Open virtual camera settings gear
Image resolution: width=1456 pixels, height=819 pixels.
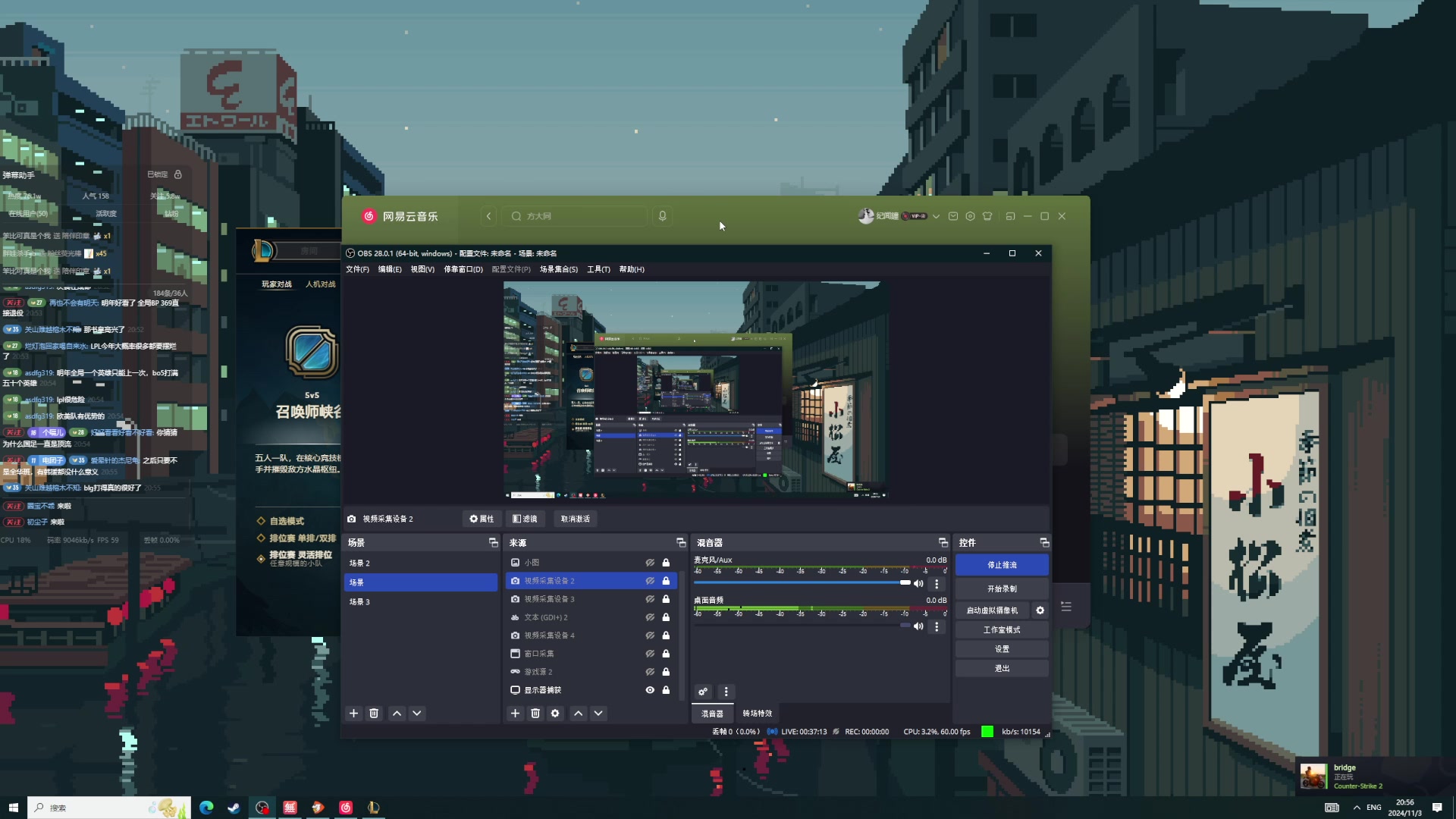[x=1040, y=610]
